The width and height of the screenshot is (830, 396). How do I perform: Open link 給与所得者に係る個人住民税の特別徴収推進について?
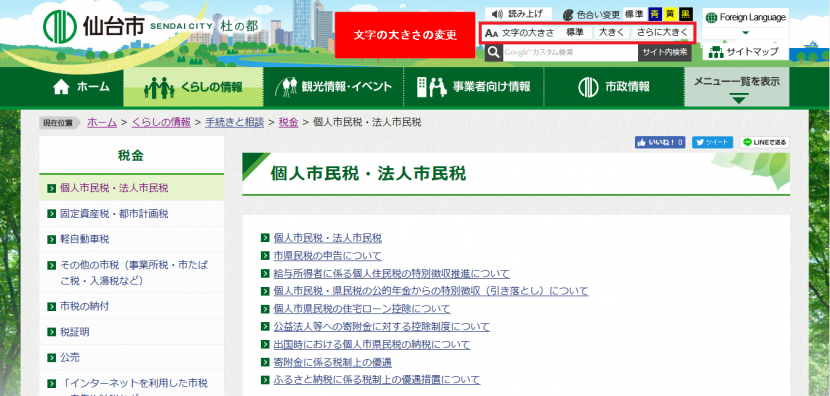coord(392,274)
